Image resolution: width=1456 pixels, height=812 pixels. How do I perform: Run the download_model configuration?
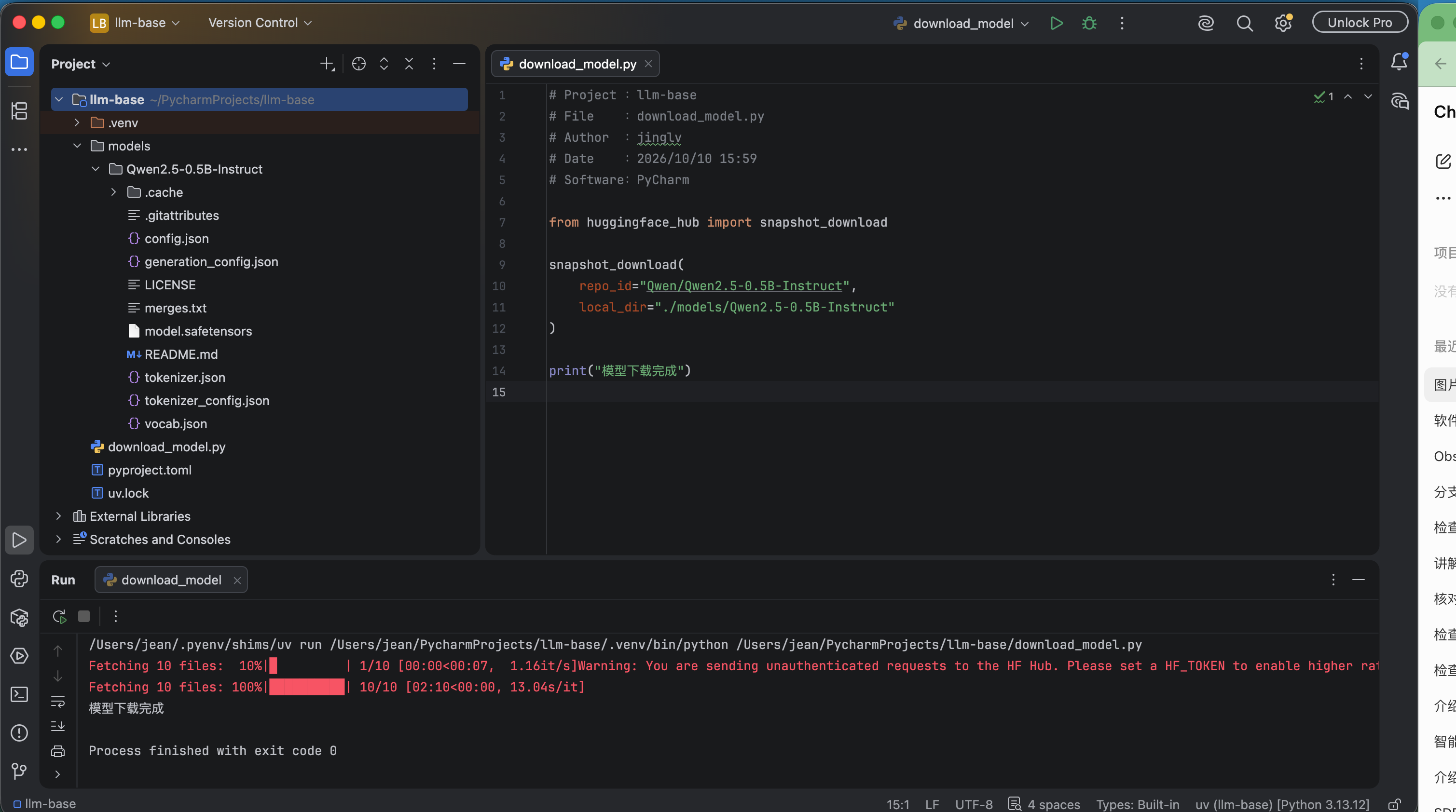(x=1056, y=23)
